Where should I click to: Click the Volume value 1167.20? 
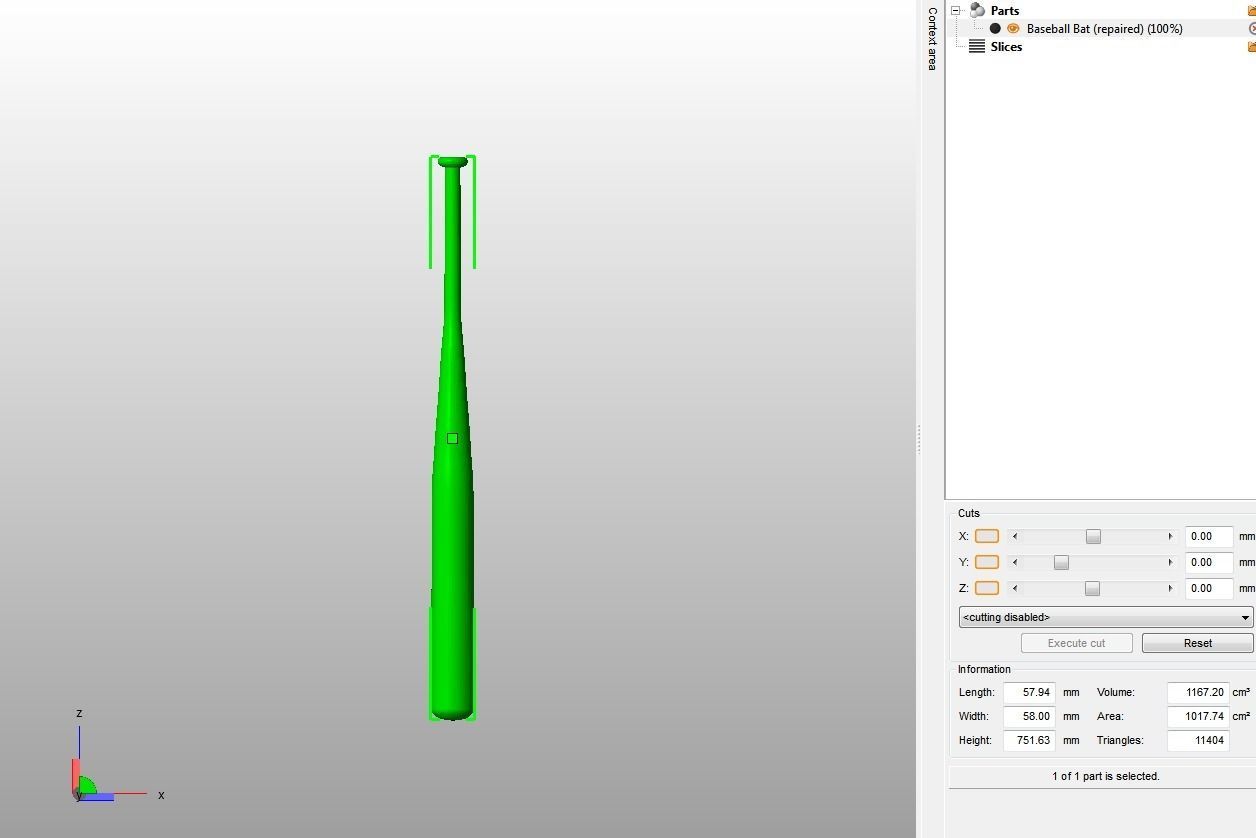tap(1198, 692)
